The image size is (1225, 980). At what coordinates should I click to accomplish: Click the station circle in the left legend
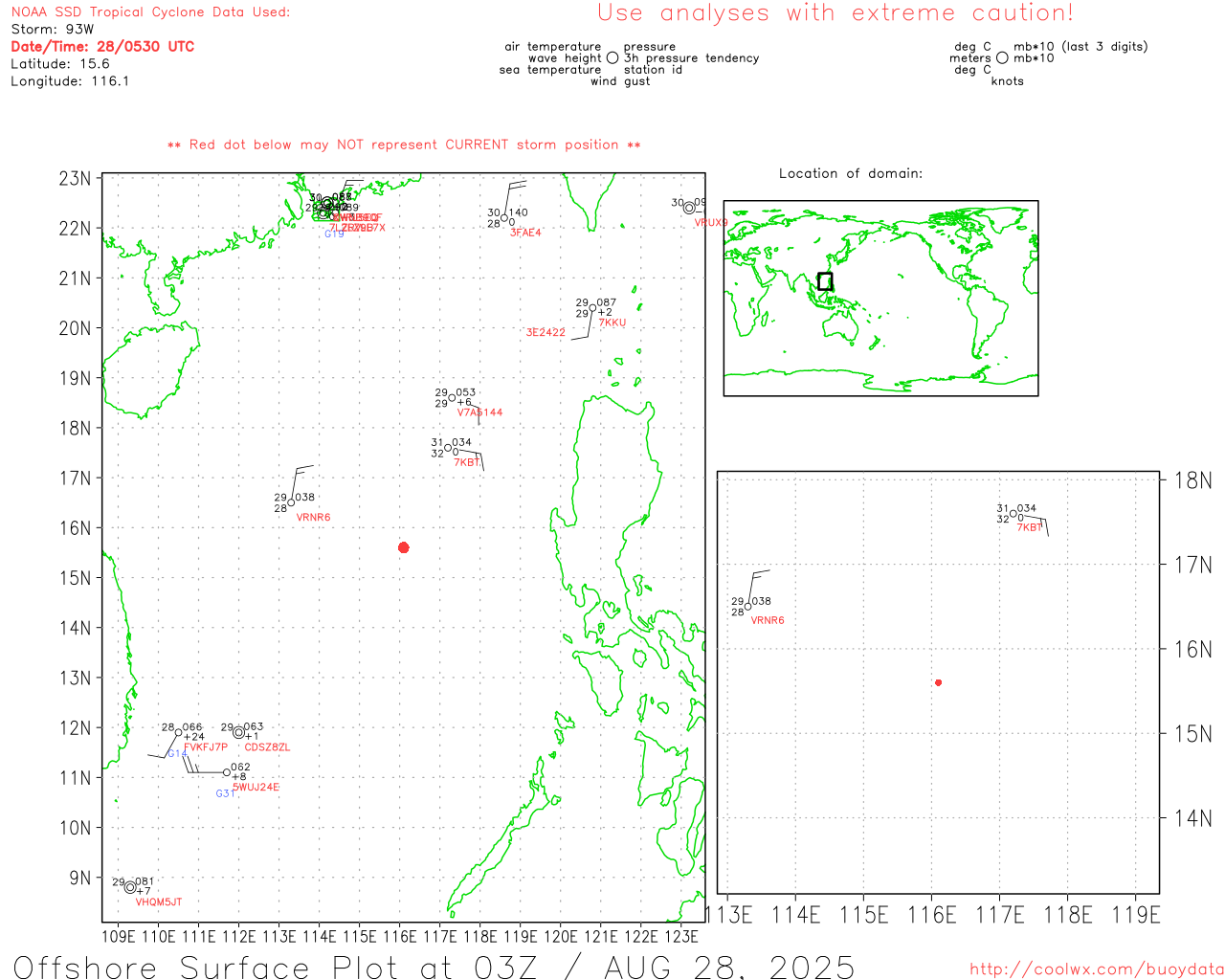(612, 58)
